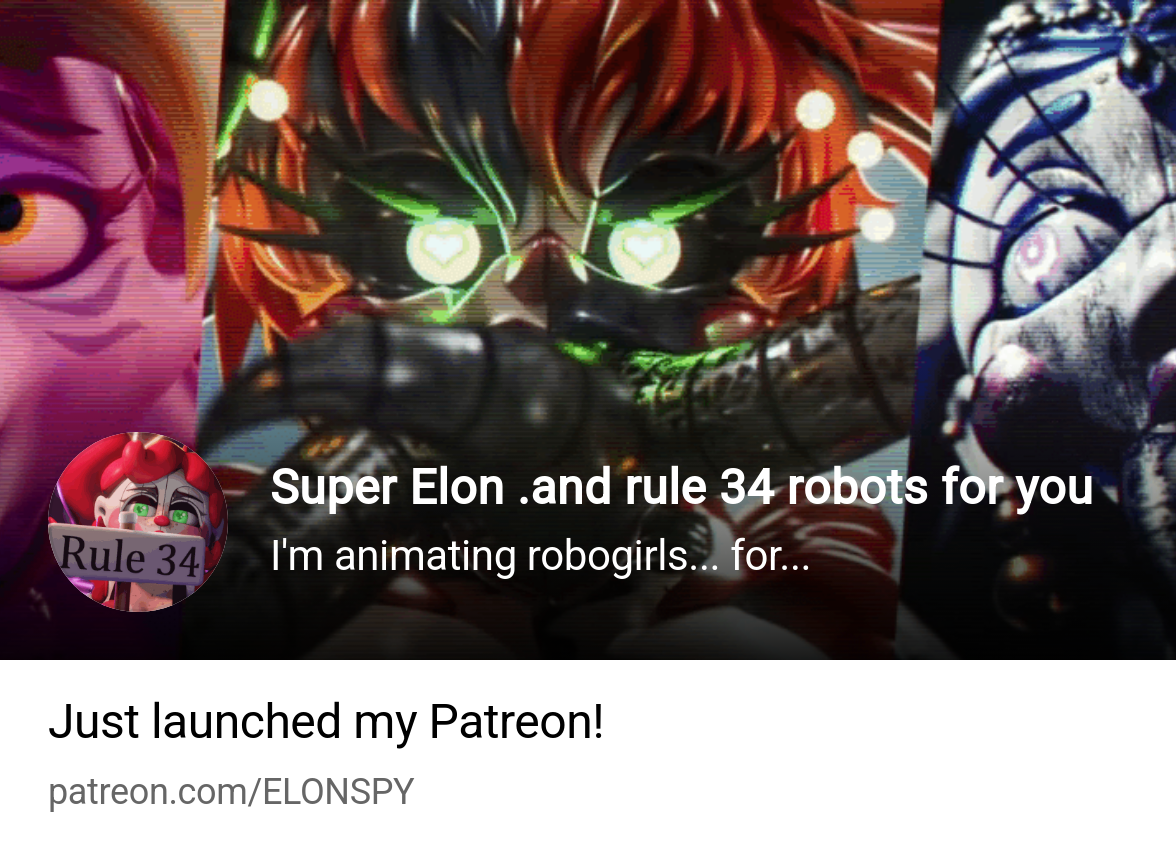Click the Rule 34 sign in avatar
This screenshot has width=1176, height=852.
(x=129, y=555)
